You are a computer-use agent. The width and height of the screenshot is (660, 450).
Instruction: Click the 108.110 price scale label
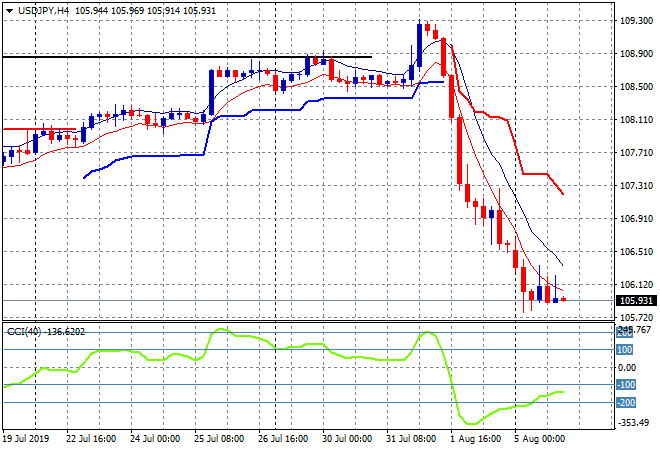pyautogui.click(x=636, y=120)
